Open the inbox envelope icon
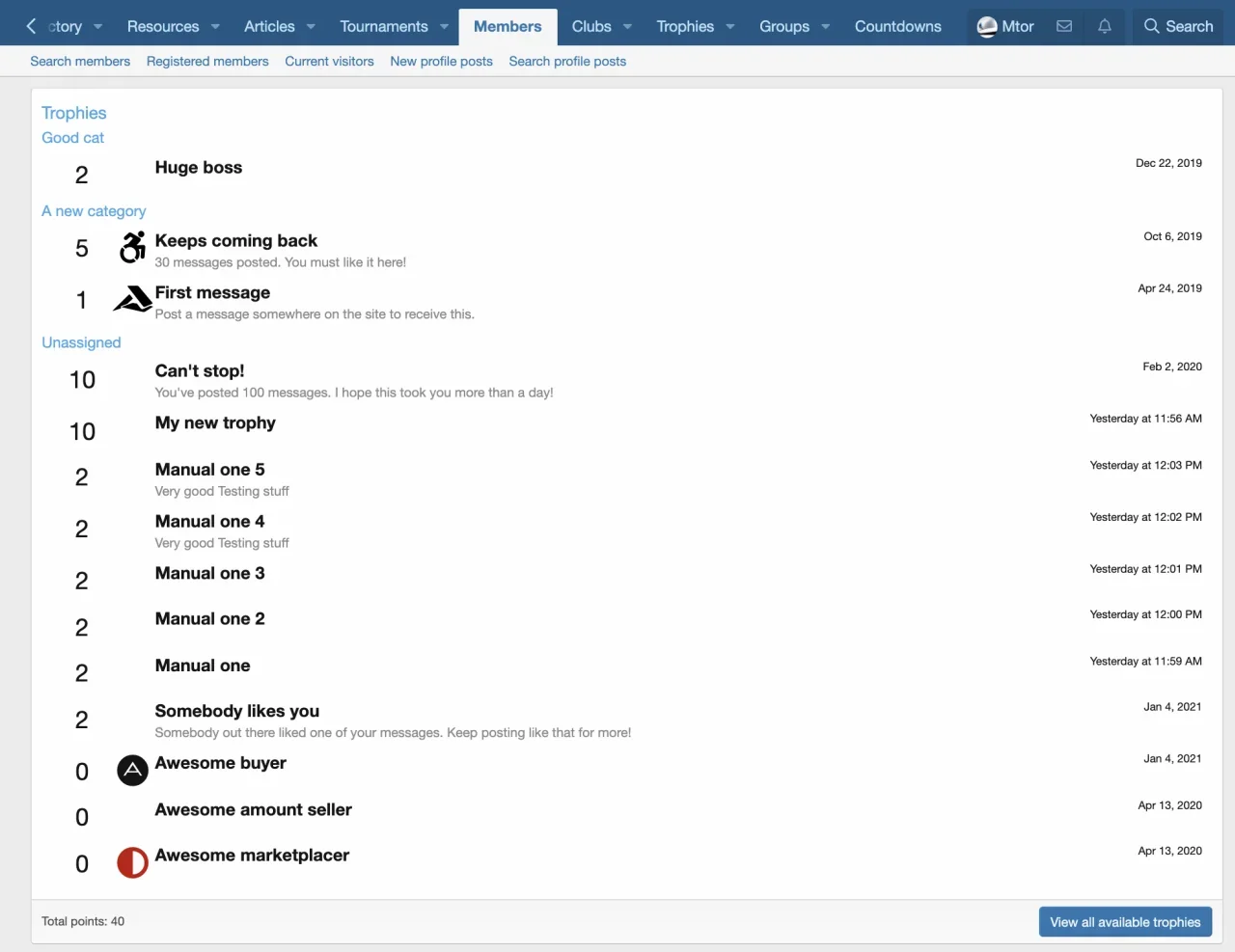The image size is (1235, 952). [x=1064, y=26]
